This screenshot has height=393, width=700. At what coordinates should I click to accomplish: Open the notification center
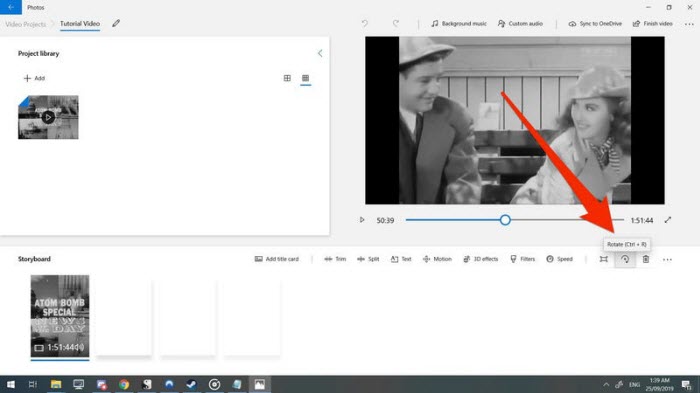click(x=687, y=385)
